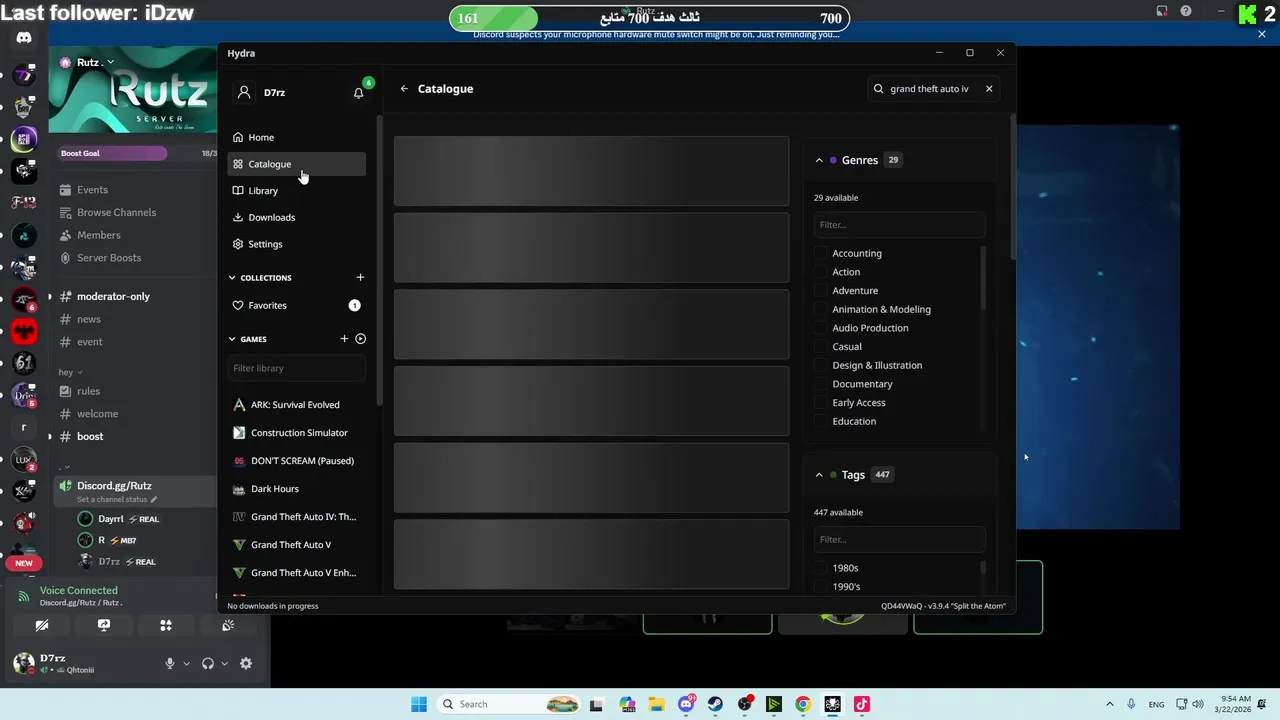Focus the Tags filter field

click(899, 540)
